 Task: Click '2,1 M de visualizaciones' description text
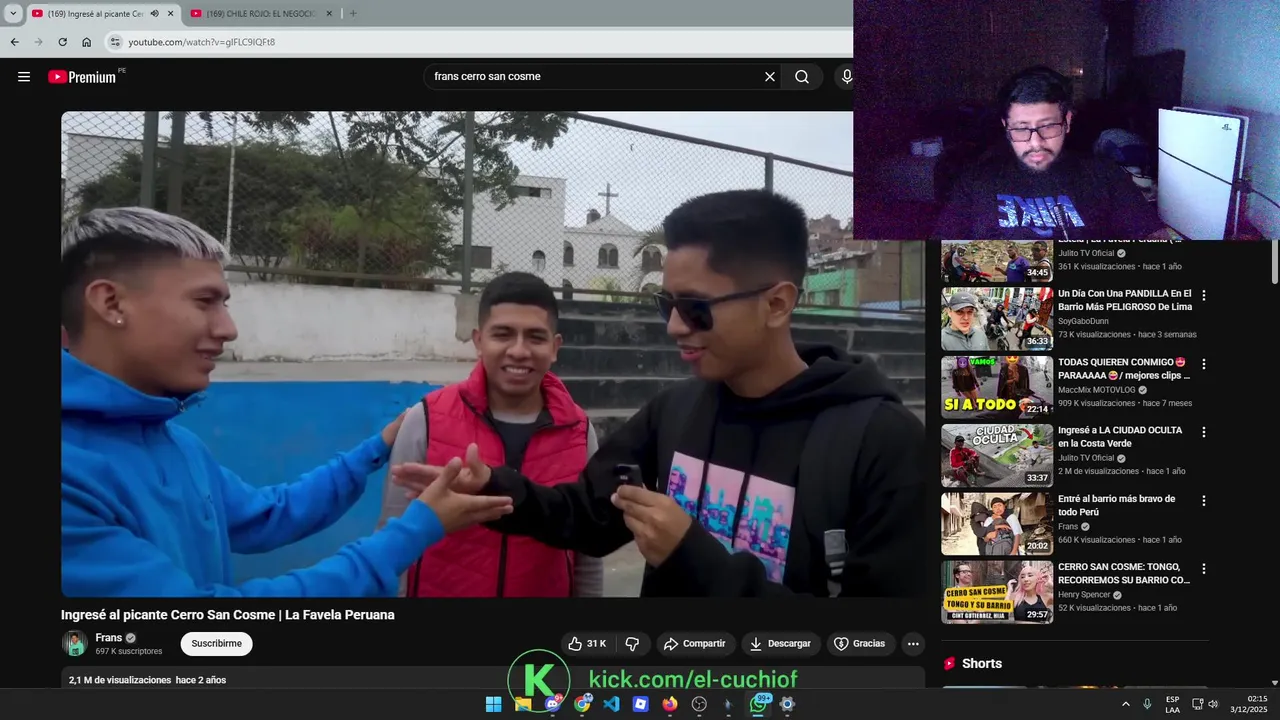[x=120, y=680]
